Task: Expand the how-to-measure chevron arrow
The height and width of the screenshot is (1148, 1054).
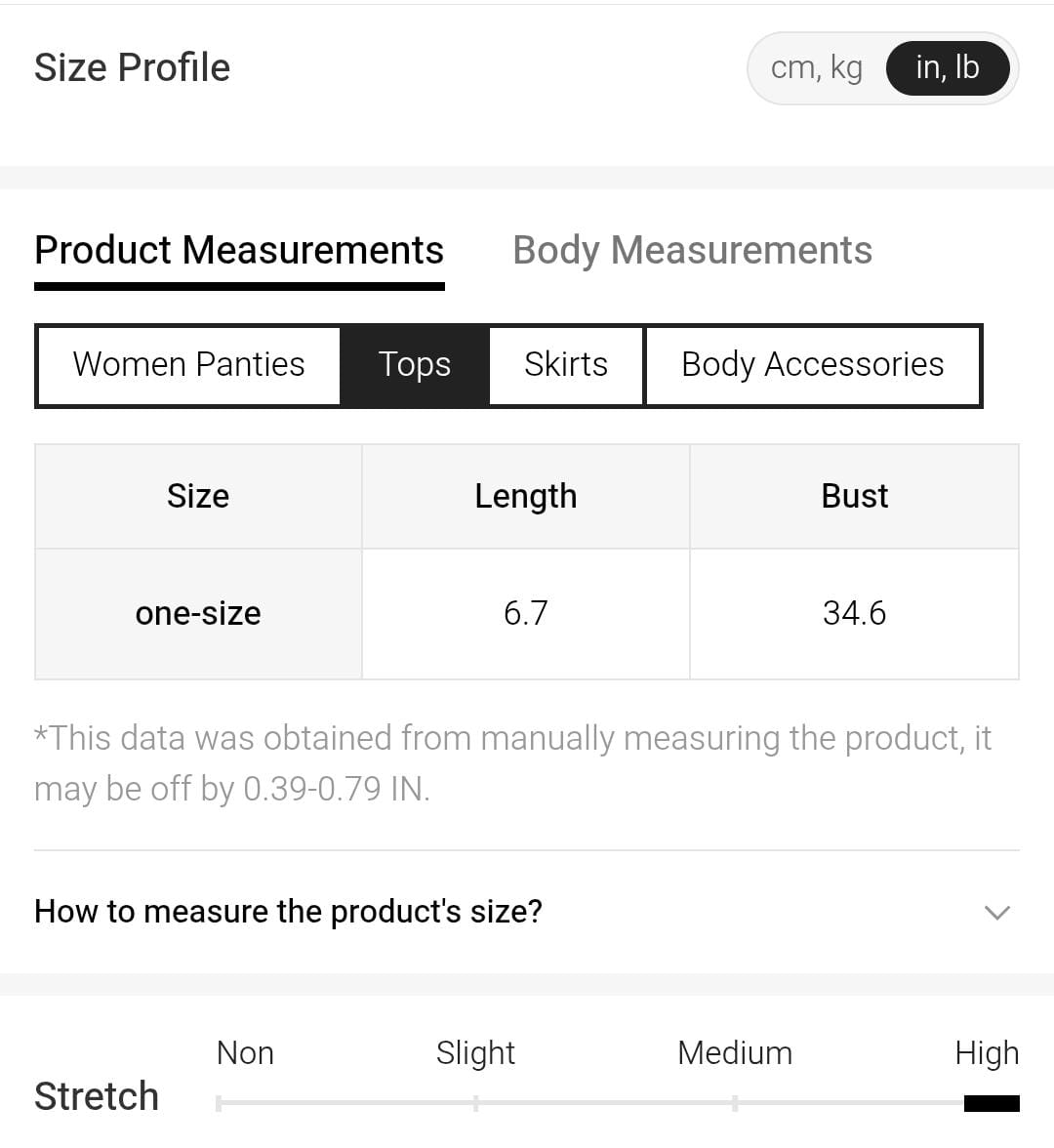Action: tap(996, 913)
